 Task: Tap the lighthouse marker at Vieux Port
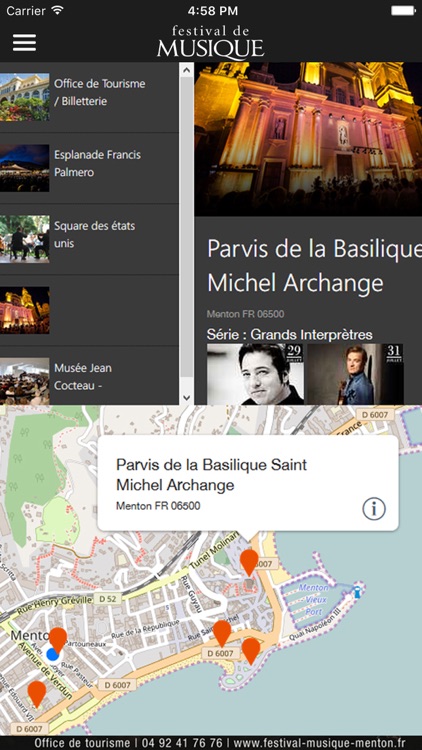[x=356, y=592]
